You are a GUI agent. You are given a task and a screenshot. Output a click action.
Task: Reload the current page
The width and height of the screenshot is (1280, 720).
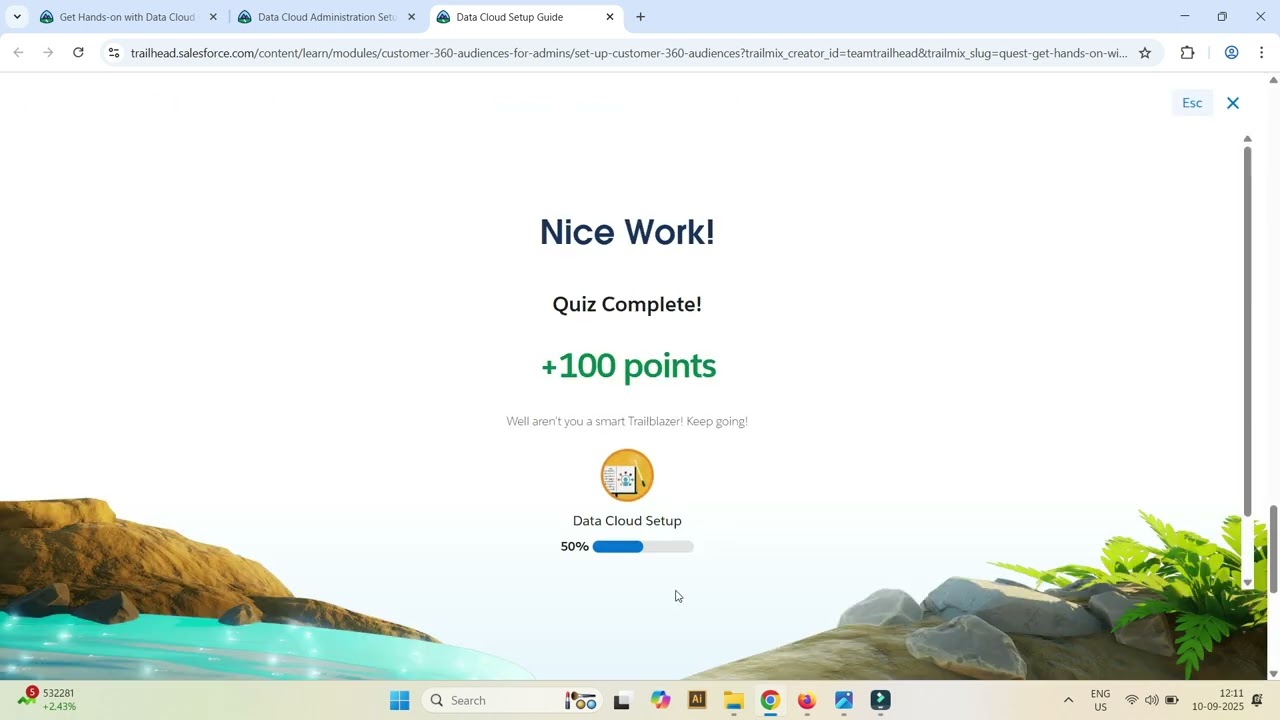[78, 53]
